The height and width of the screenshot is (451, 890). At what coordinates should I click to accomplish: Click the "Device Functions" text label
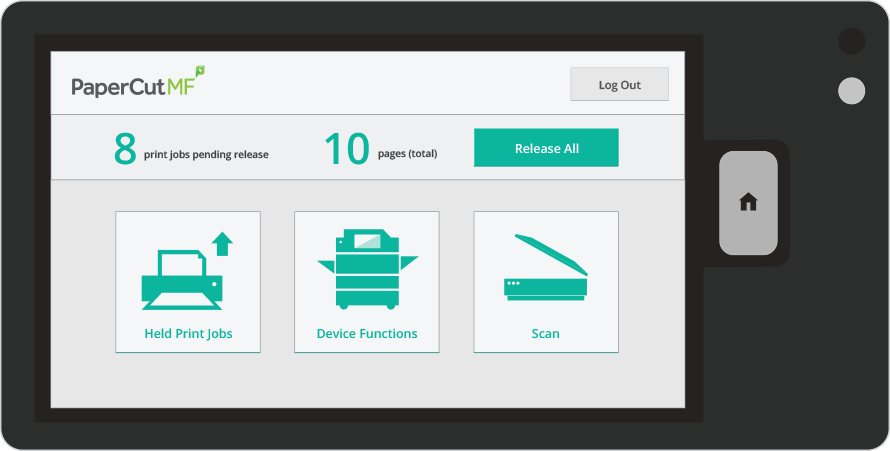coord(367,334)
